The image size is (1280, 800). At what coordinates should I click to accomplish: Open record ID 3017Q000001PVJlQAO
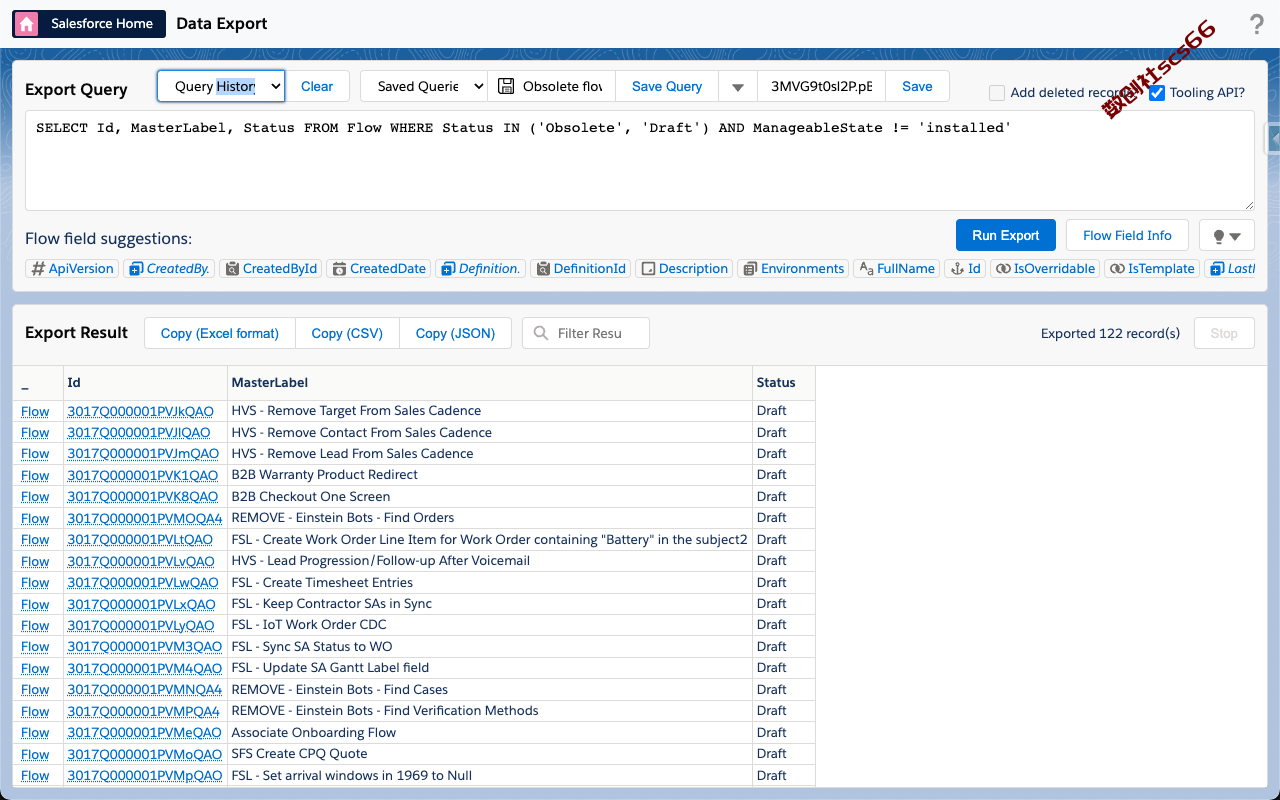[139, 433]
